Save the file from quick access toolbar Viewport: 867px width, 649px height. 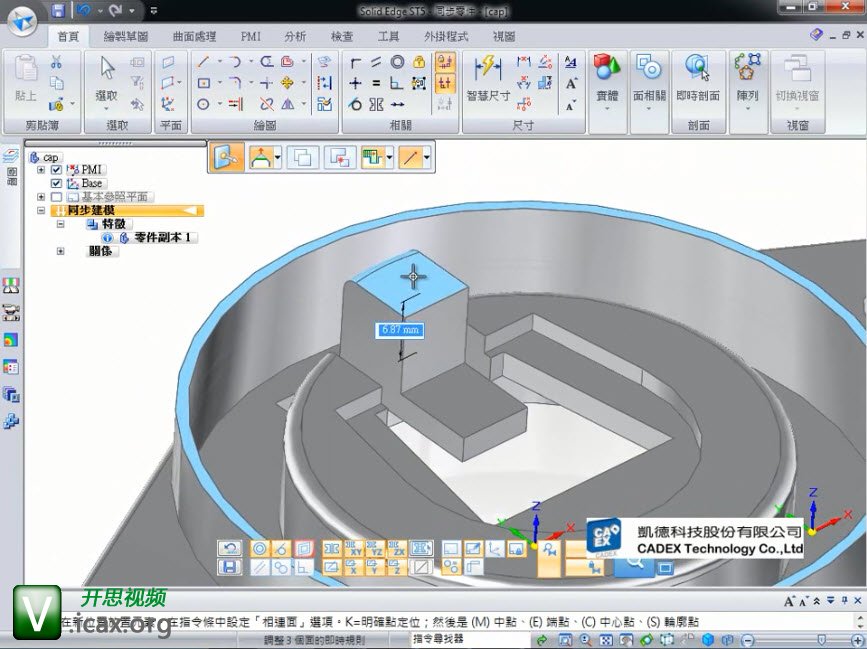click(58, 10)
